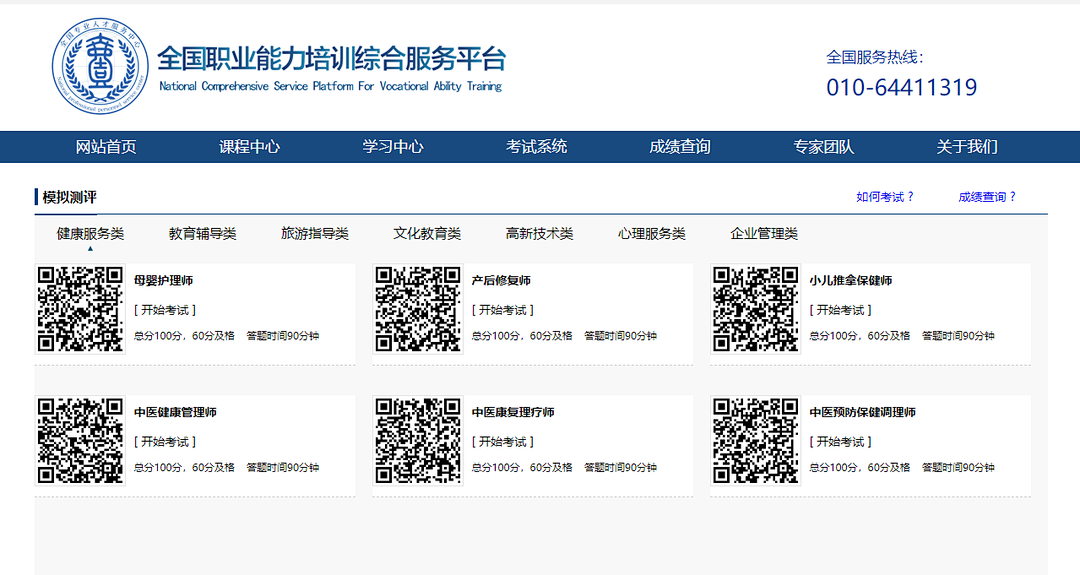Viewport: 1080px width, 575px height.
Task: Click the 全国服务热线 label
Action: click(874, 57)
